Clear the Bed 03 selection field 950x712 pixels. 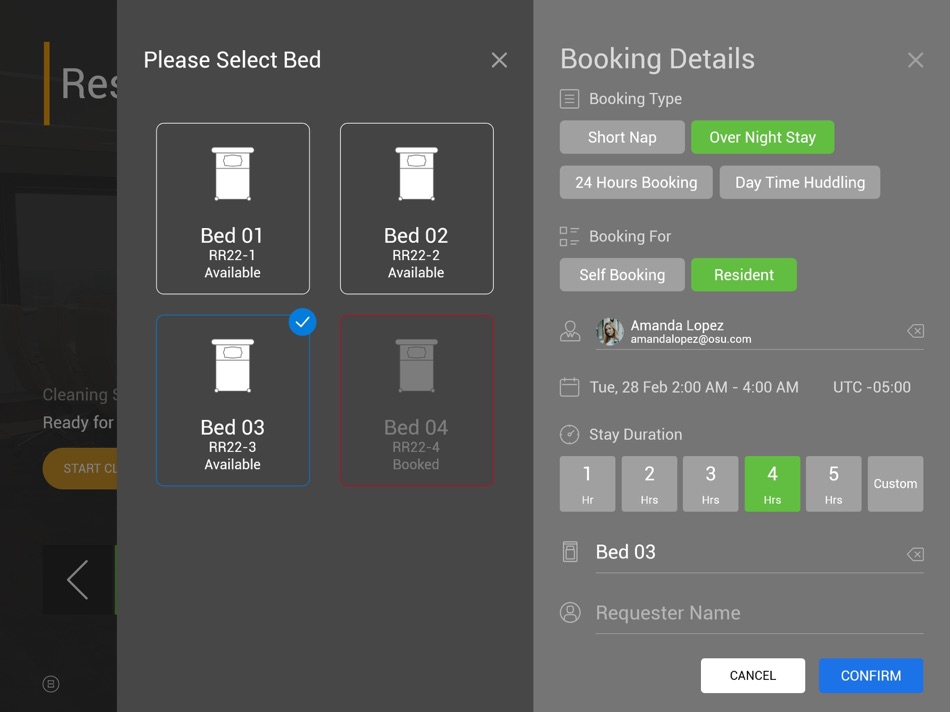coord(915,554)
